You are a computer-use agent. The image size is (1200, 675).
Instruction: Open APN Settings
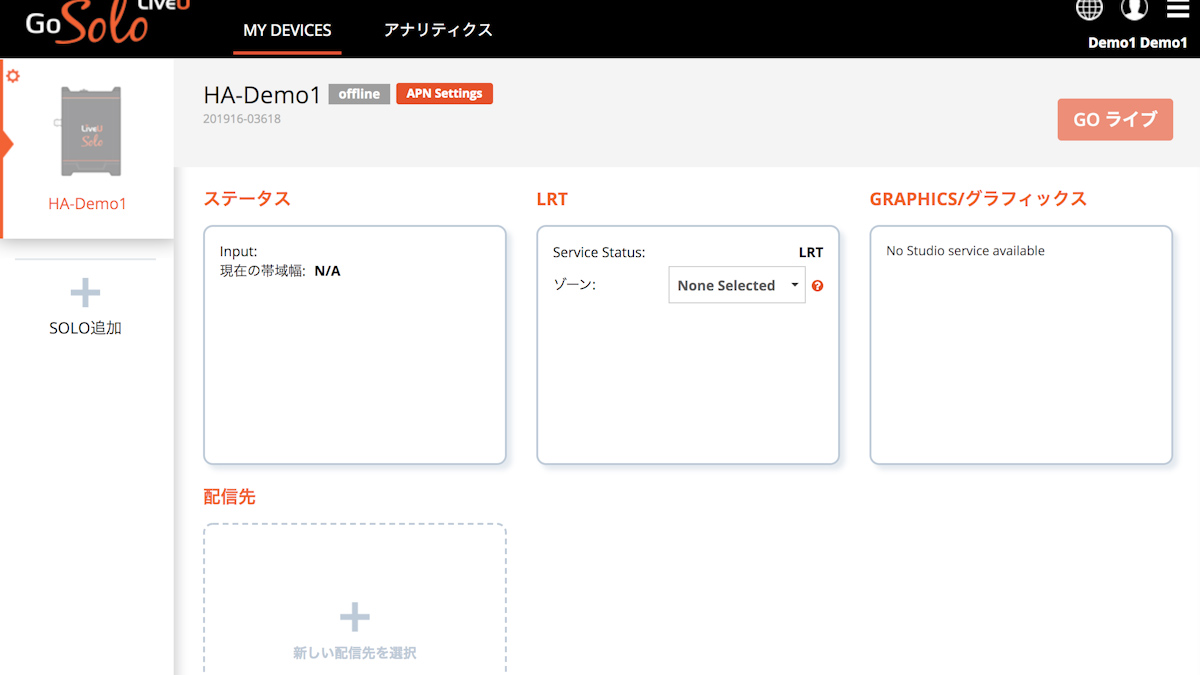click(x=444, y=94)
